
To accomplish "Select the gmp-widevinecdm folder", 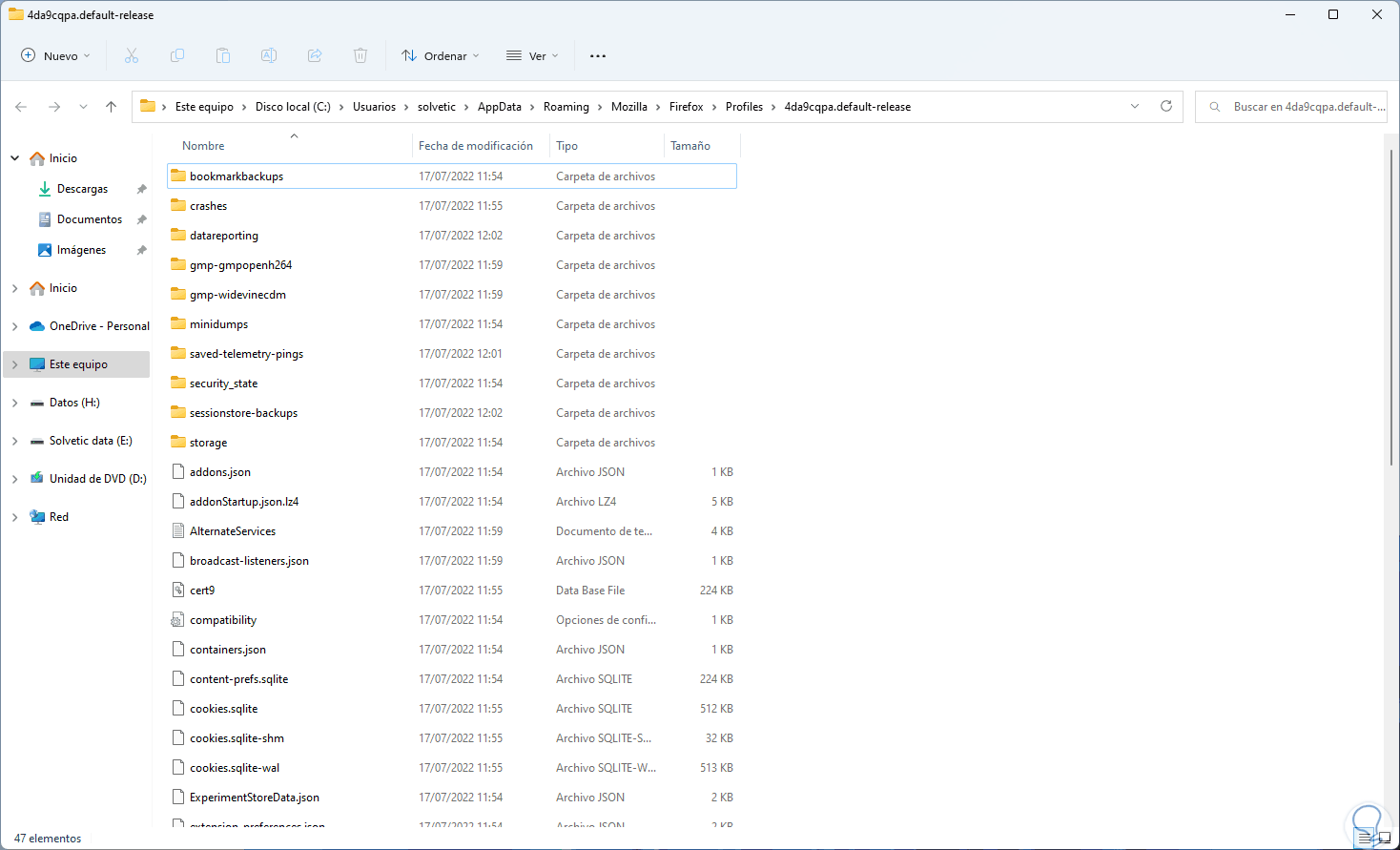I will [x=452, y=294].
